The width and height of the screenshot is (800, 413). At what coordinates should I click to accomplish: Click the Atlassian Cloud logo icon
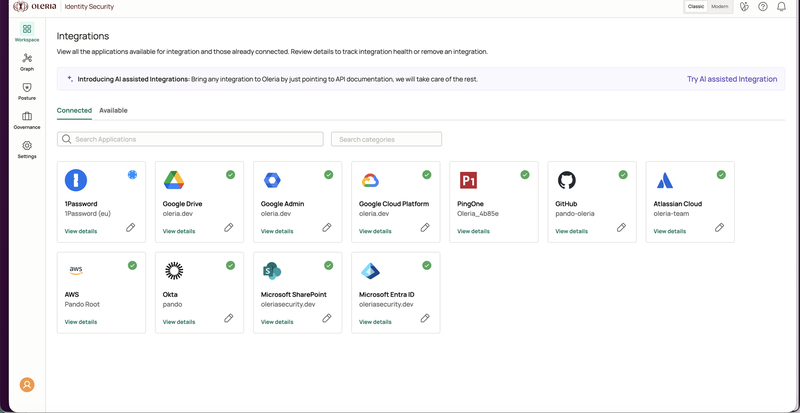coord(665,180)
